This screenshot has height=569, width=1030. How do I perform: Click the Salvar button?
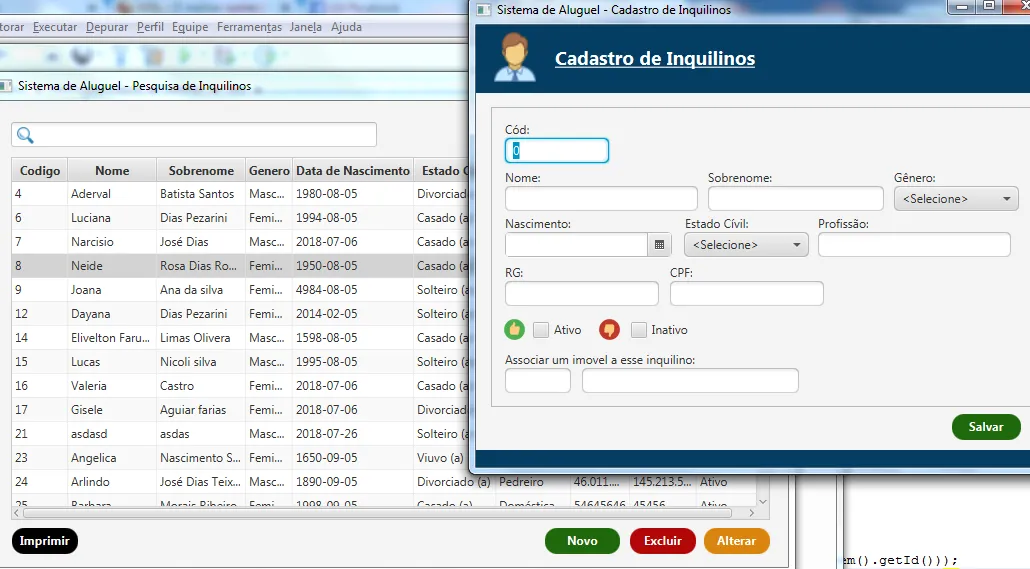click(x=986, y=427)
